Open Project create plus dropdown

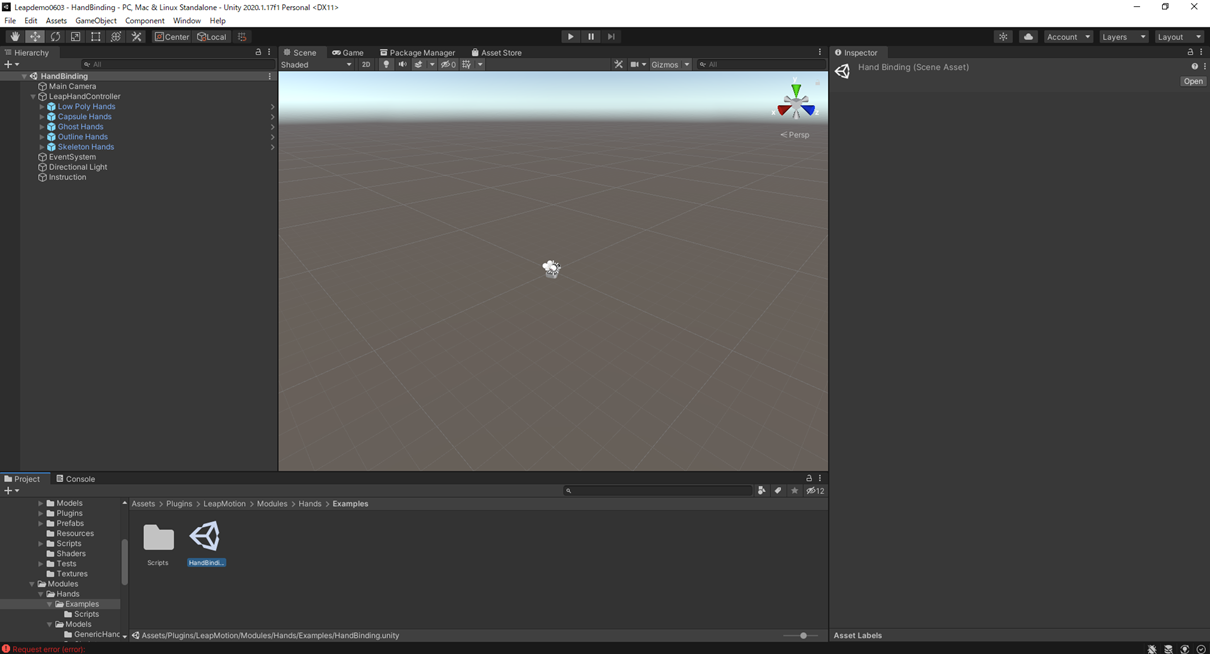click(11, 491)
